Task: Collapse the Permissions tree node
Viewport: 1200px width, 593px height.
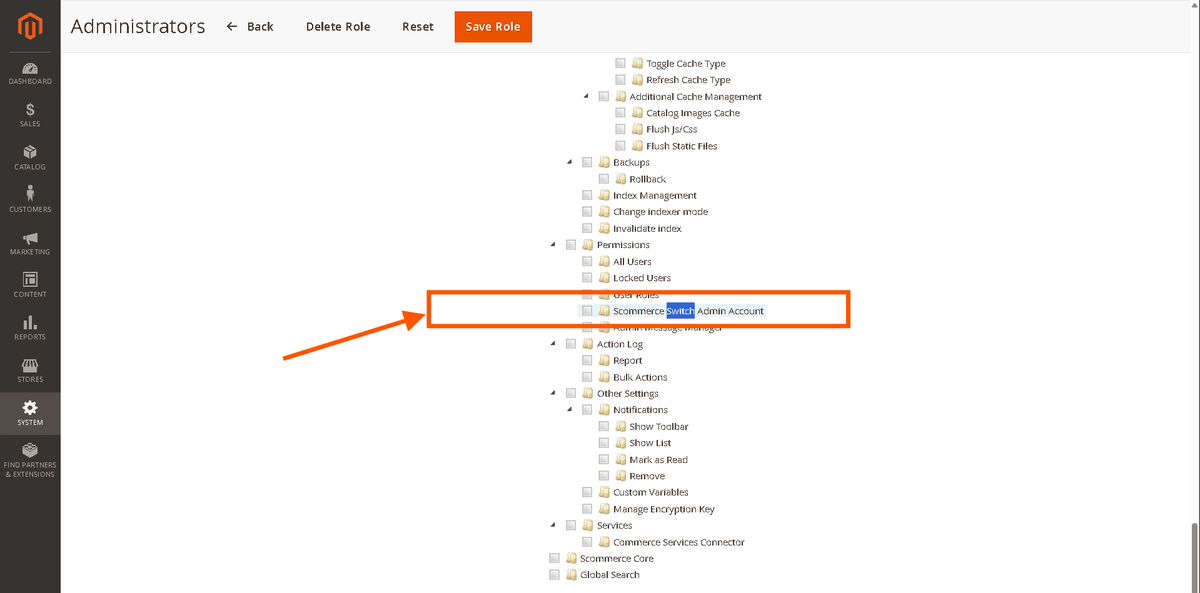Action: pos(554,245)
